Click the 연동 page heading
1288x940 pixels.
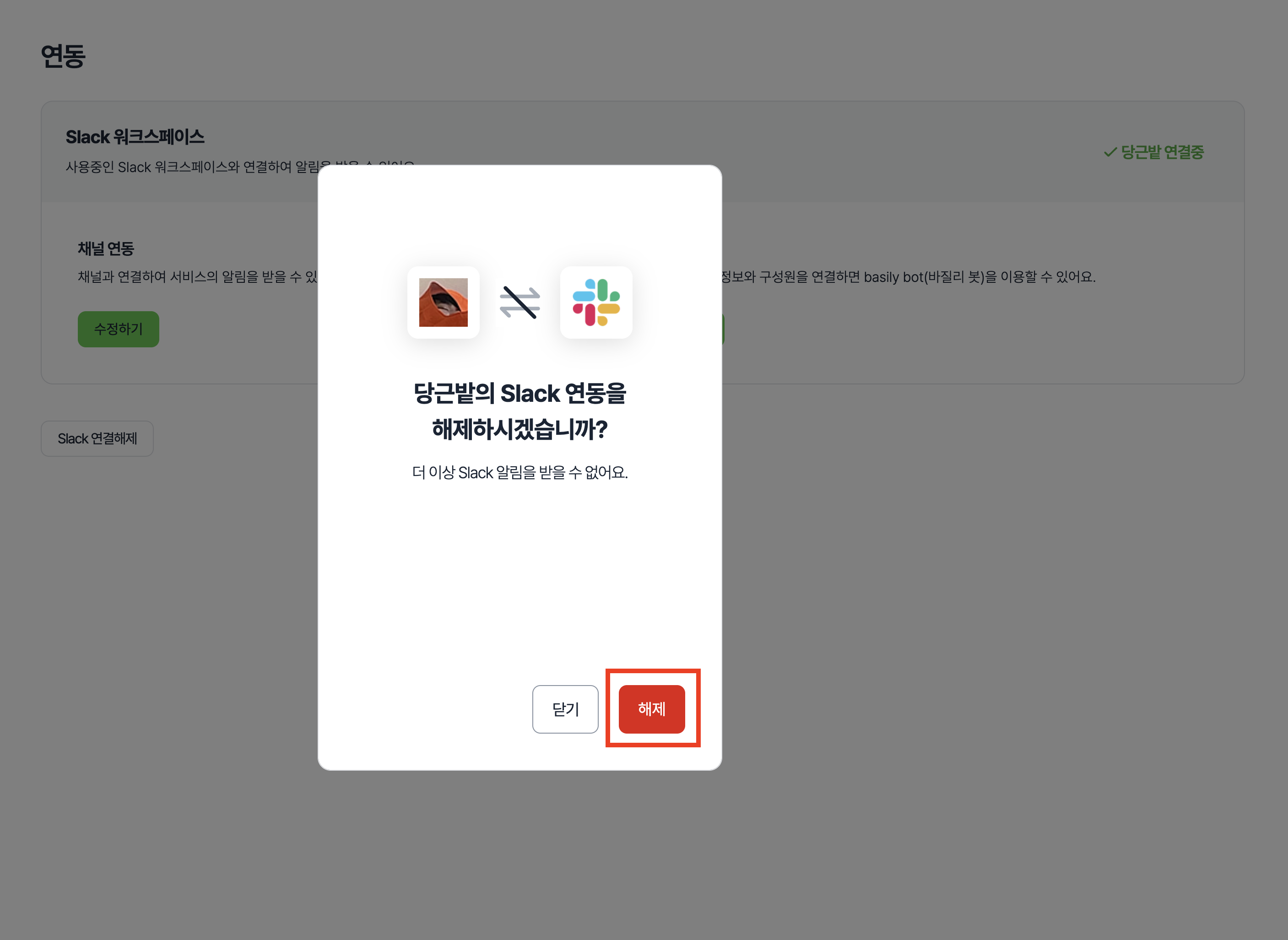coord(63,56)
